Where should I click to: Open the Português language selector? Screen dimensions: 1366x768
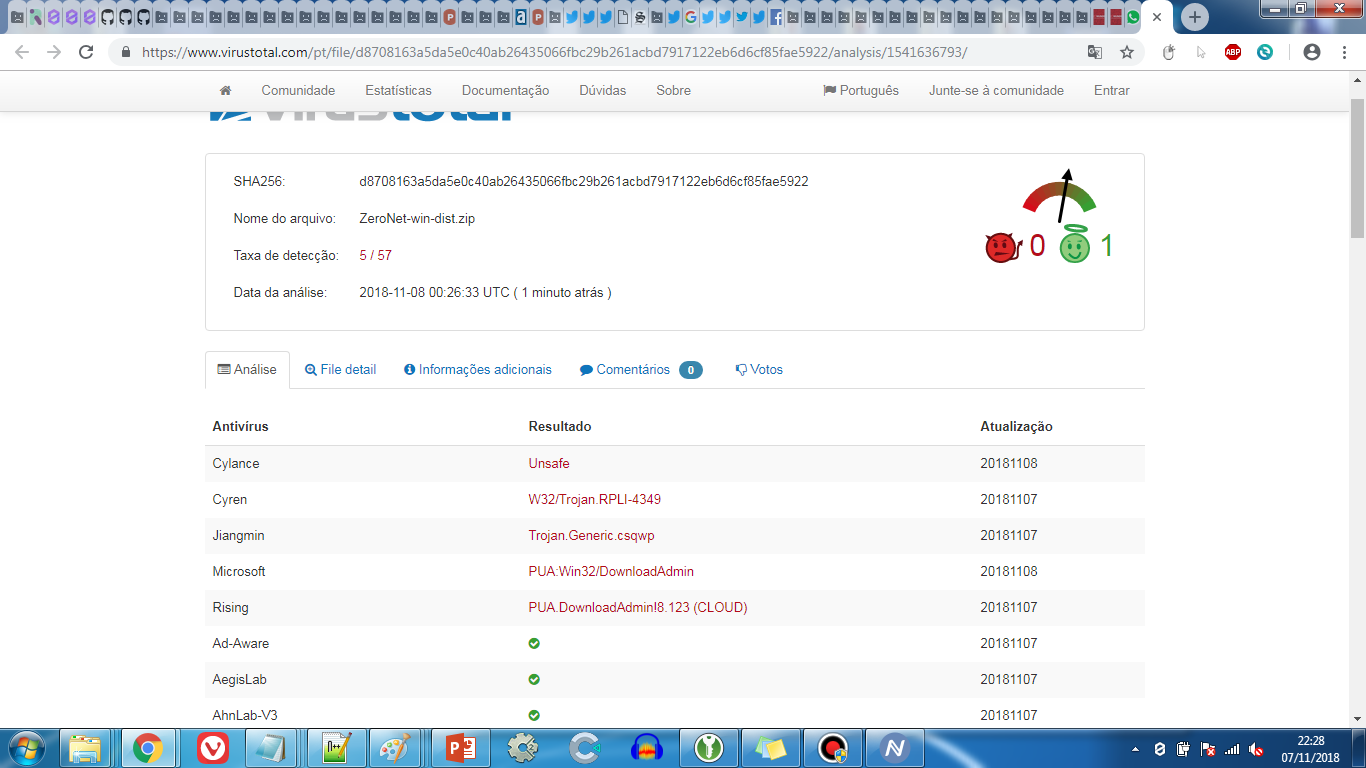(x=861, y=90)
